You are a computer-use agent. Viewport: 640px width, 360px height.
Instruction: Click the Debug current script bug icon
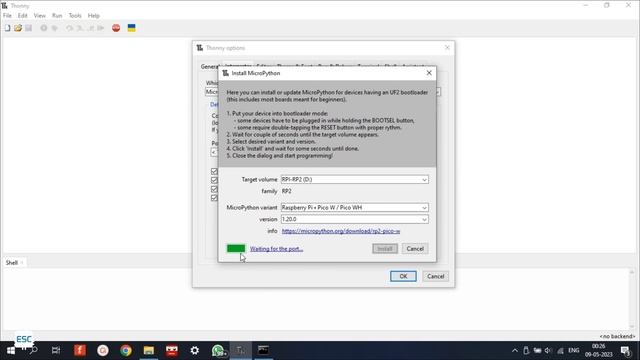click(55, 28)
